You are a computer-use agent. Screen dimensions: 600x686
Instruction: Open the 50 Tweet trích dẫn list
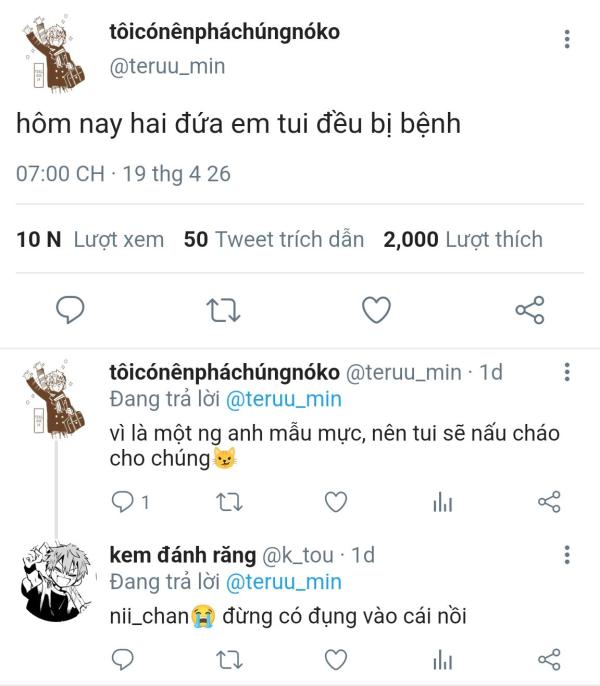[274, 240]
